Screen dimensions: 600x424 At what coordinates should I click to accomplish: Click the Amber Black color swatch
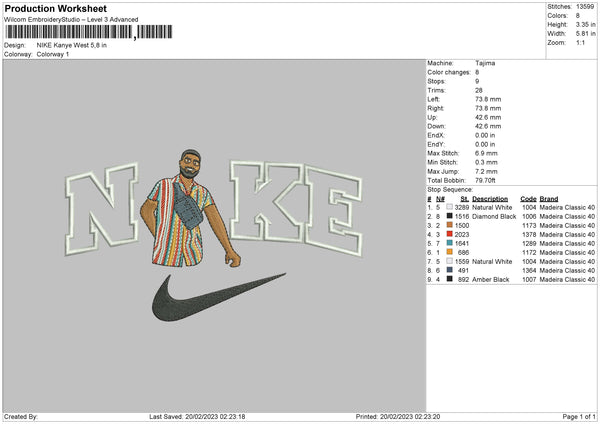pyautogui.click(x=450, y=279)
